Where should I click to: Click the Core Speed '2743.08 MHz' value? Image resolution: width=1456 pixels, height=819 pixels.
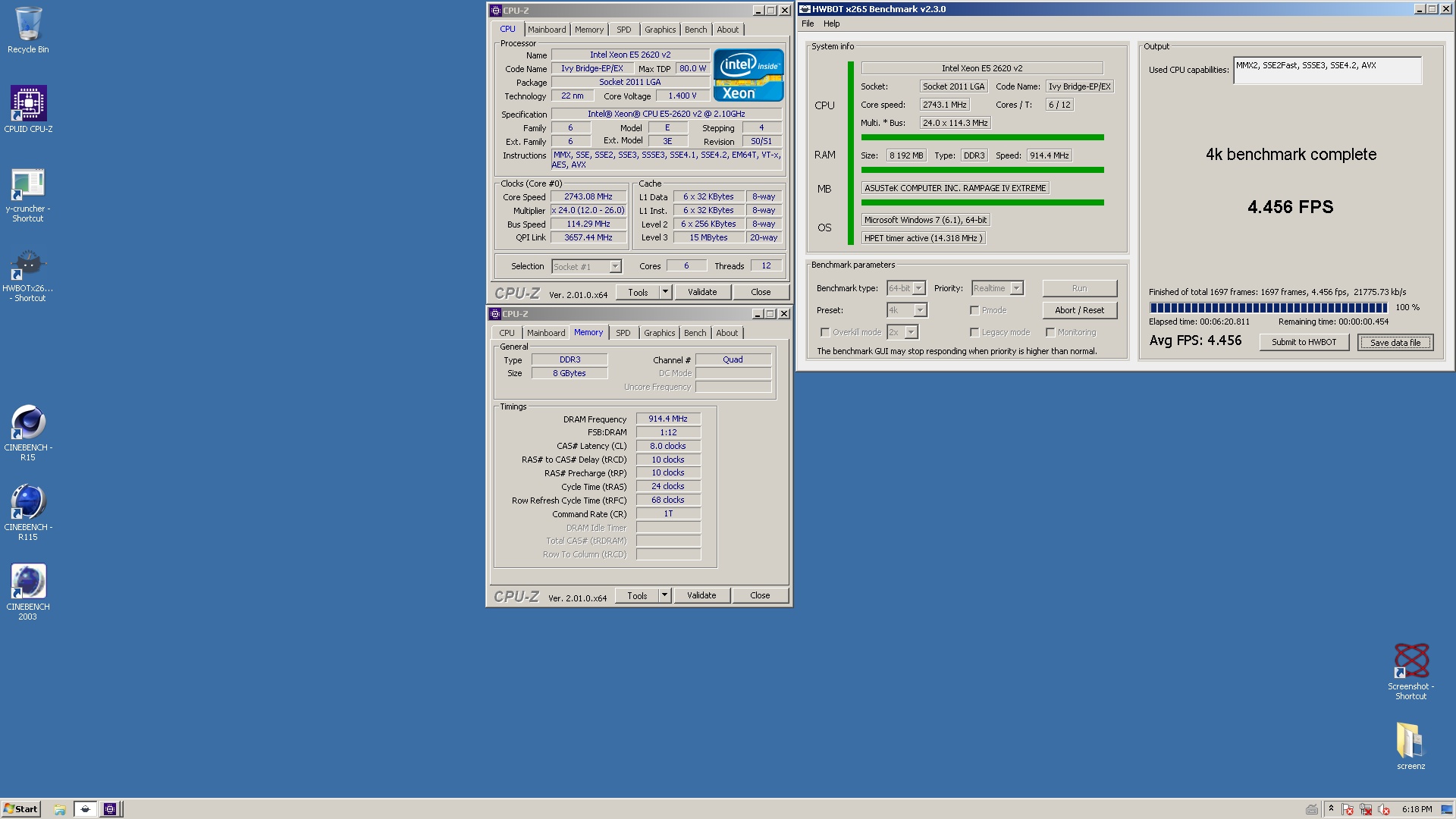click(588, 196)
